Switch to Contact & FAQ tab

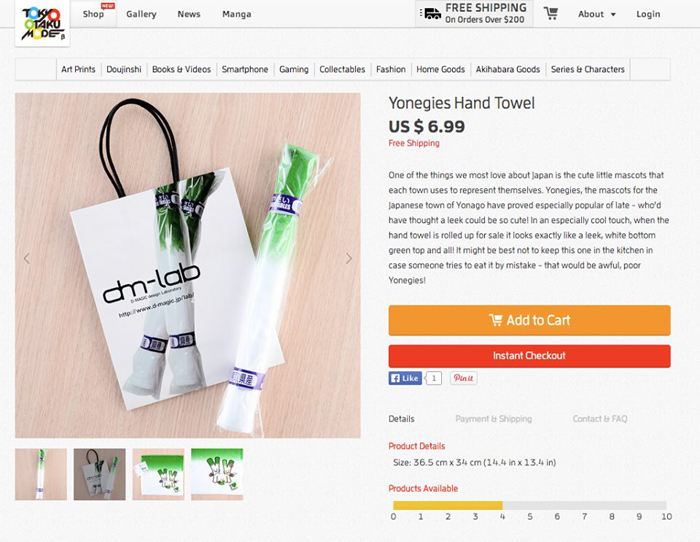pos(600,419)
